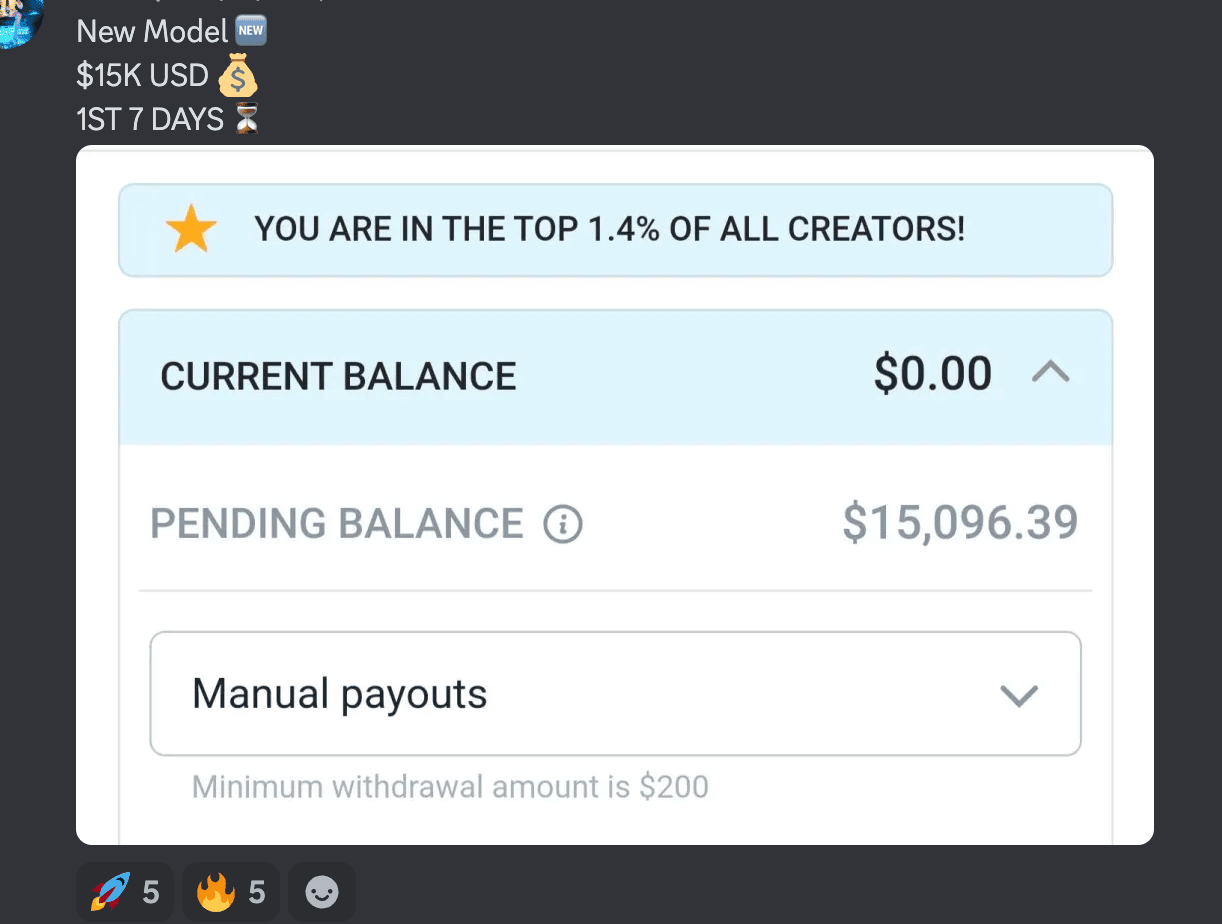Click the gold star icon in banner
This screenshot has height=924, width=1222.
click(x=191, y=231)
